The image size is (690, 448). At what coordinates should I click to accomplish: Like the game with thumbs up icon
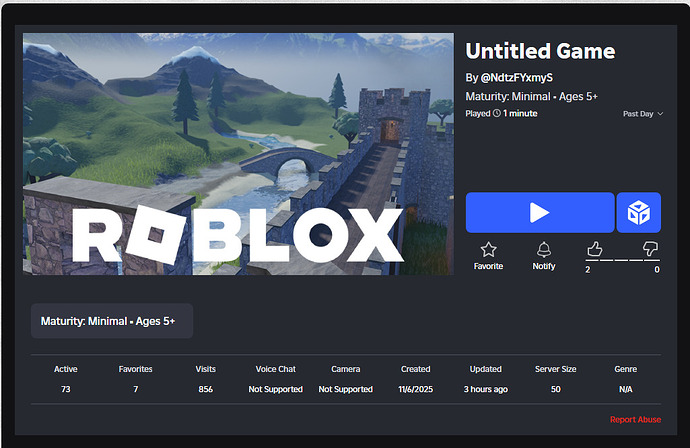pos(595,249)
